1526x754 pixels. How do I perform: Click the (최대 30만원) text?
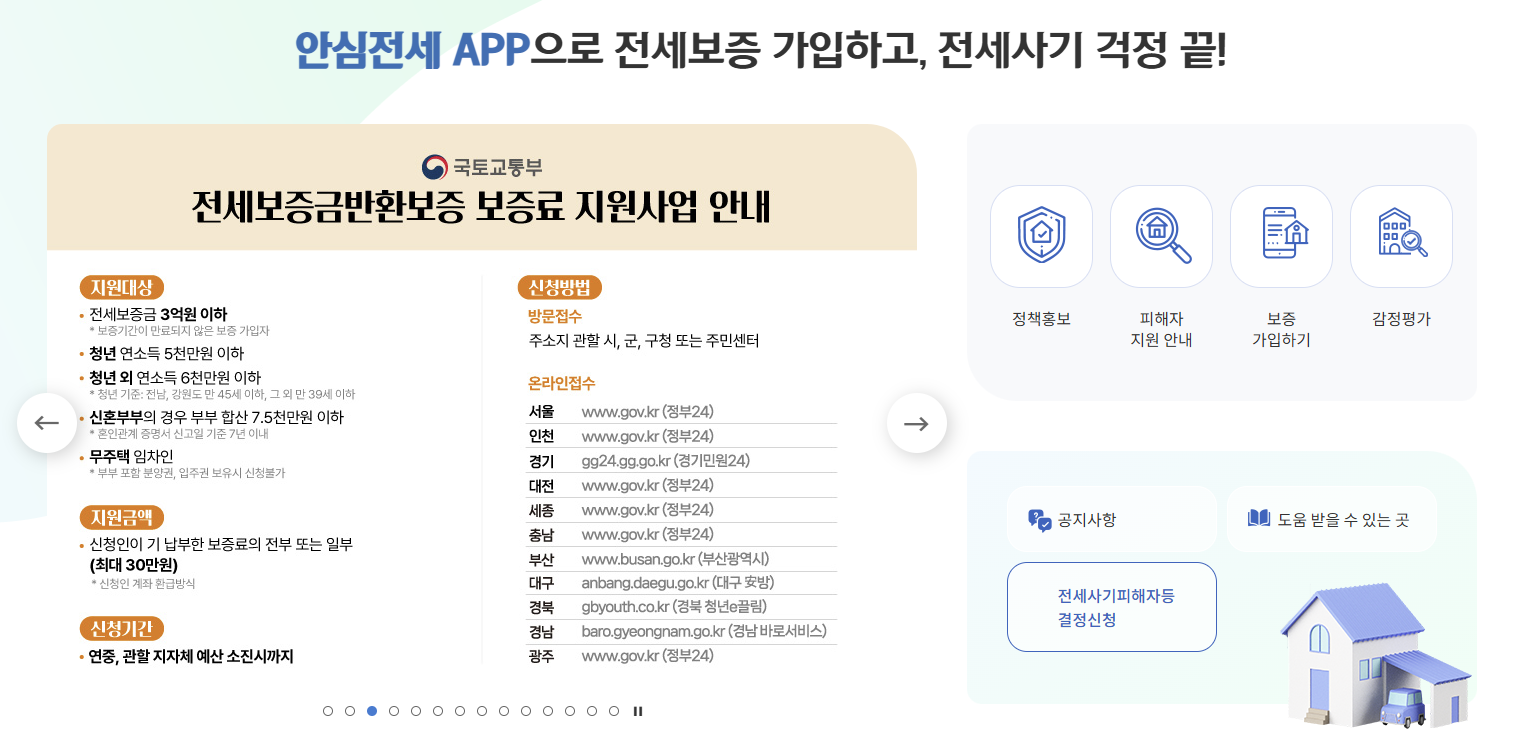[134, 565]
